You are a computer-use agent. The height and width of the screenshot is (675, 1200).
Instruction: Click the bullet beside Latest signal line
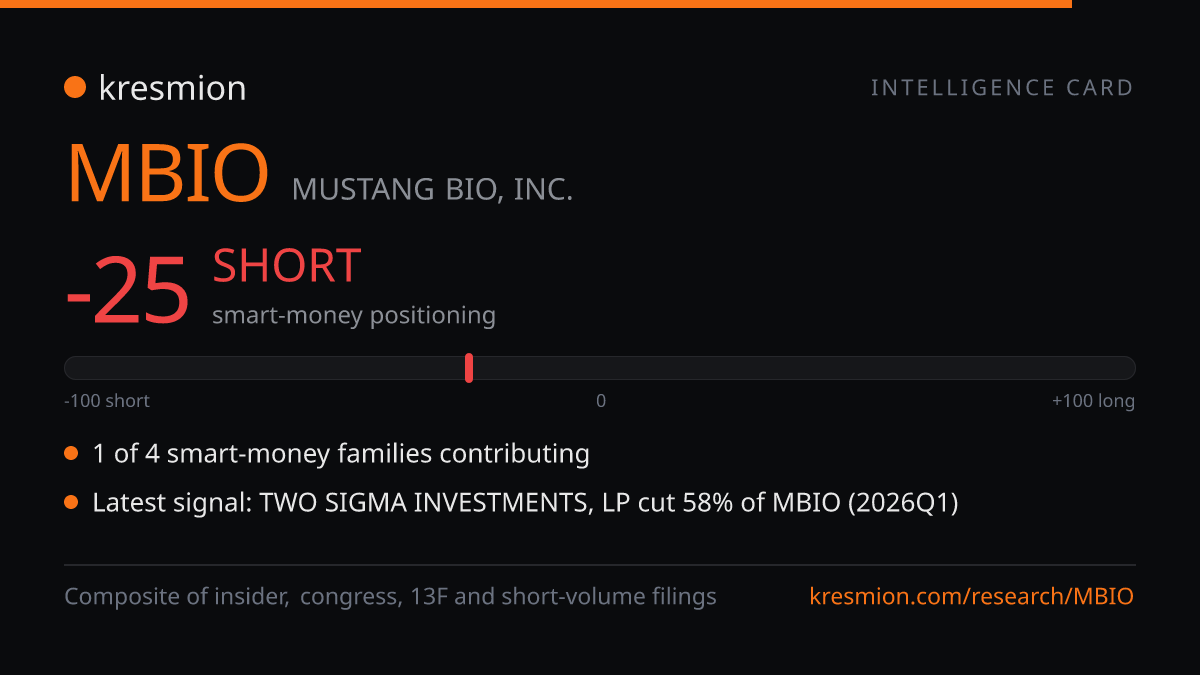tap(71, 503)
